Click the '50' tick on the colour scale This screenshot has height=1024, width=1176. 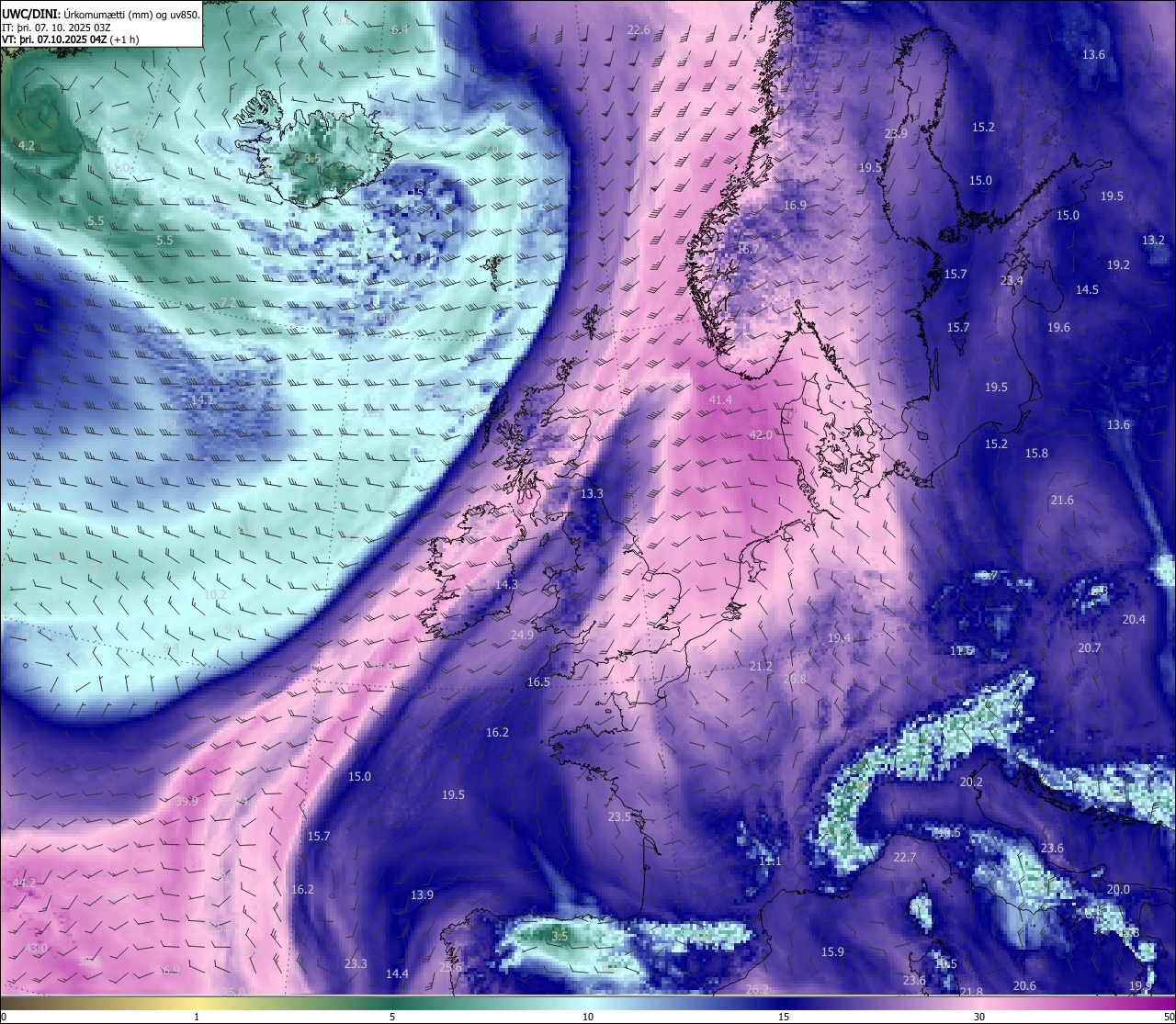(x=1169, y=1017)
